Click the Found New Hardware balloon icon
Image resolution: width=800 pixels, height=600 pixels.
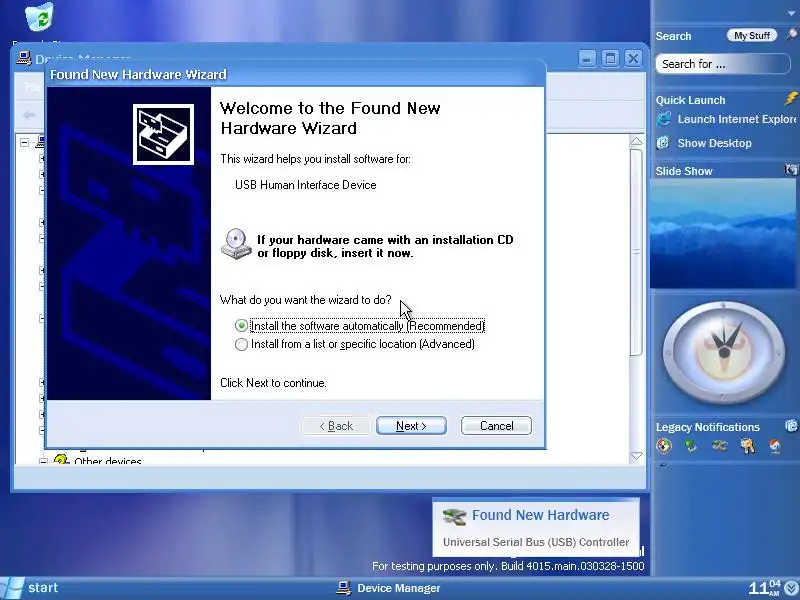(454, 516)
